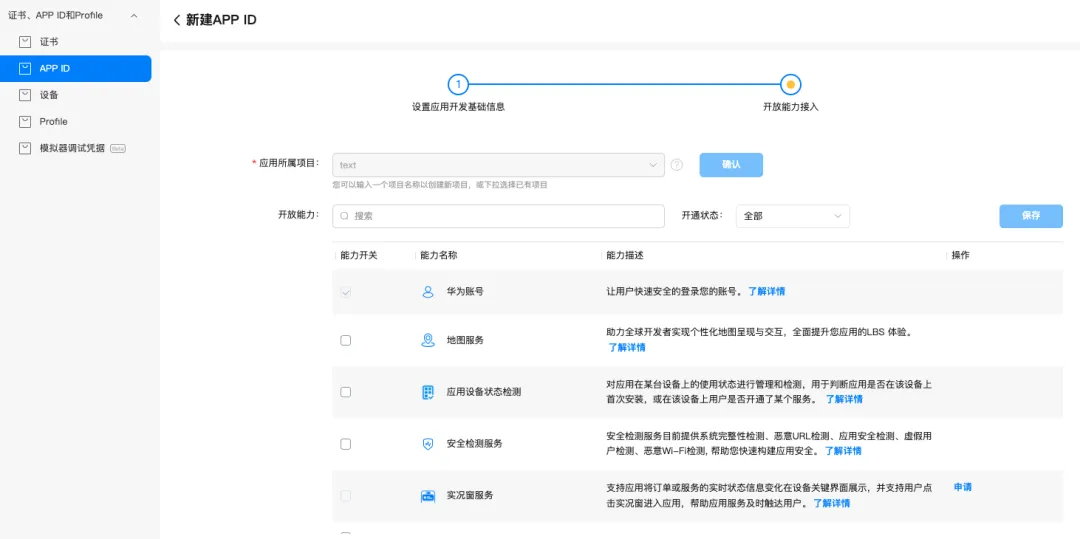Click the 开放能力接入 step circle
1080x539 pixels.
pos(791,85)
